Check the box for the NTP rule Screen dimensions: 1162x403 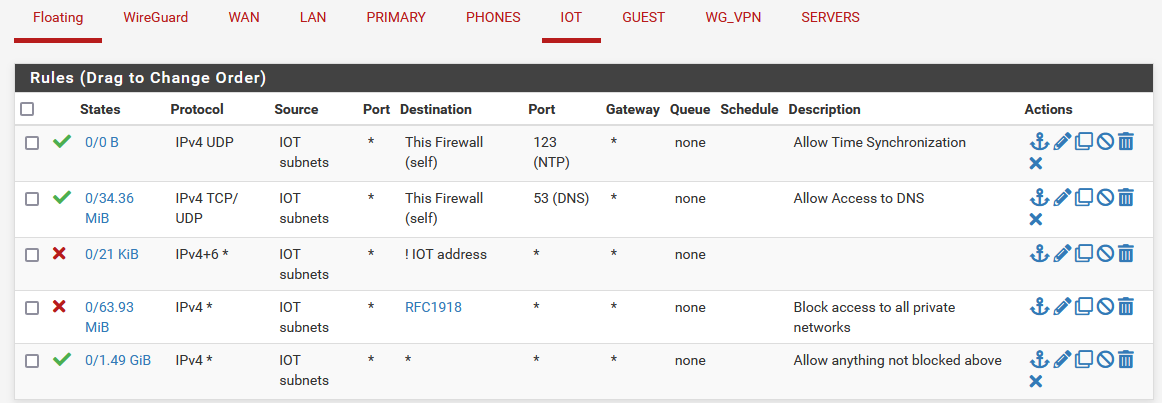(32, 143)
